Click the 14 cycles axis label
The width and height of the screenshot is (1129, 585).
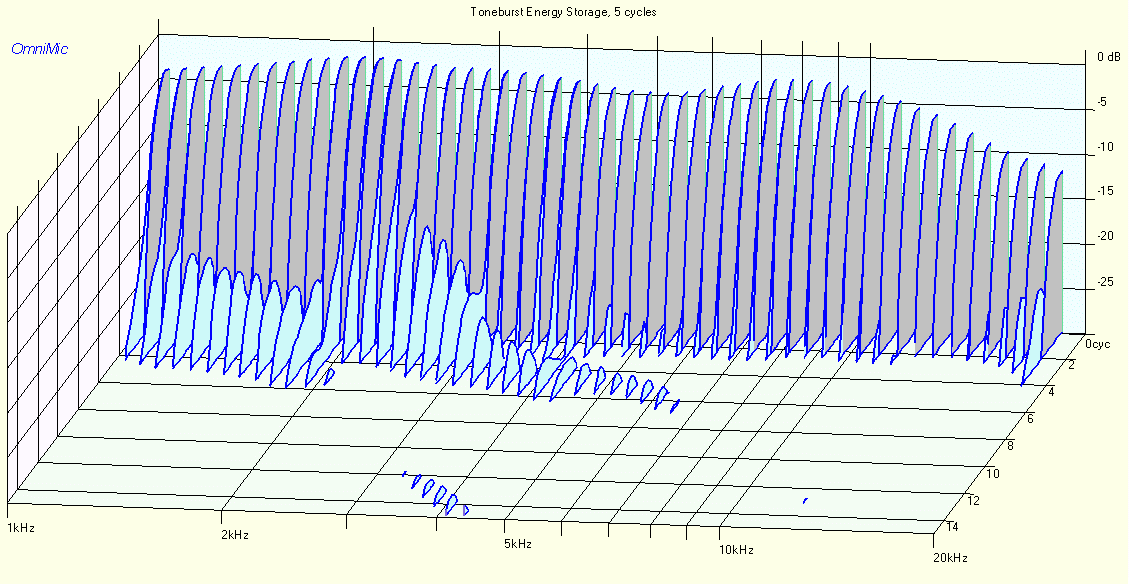(x=951, y=527)
